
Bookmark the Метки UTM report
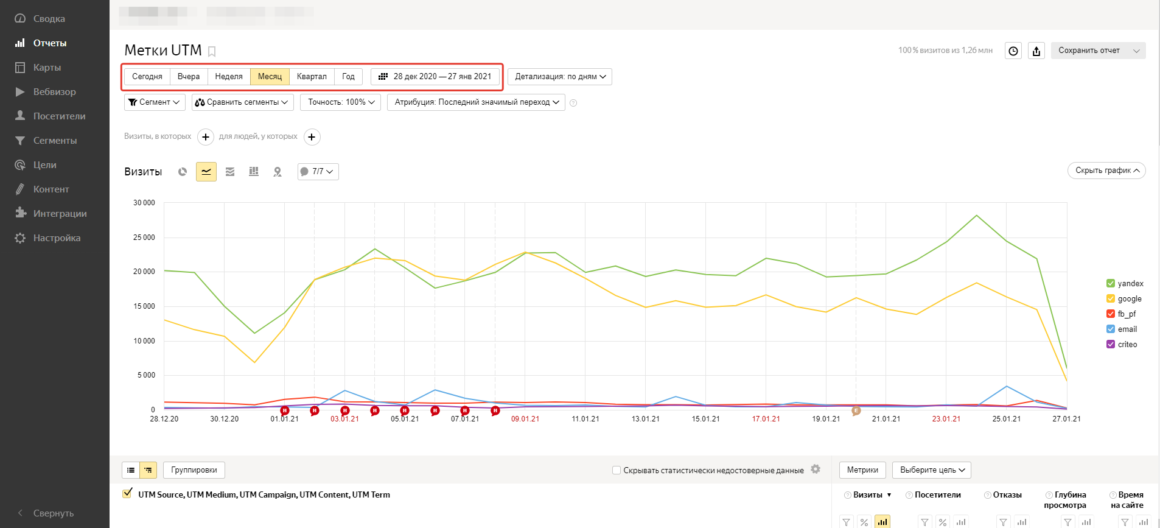tap(211, 51)
